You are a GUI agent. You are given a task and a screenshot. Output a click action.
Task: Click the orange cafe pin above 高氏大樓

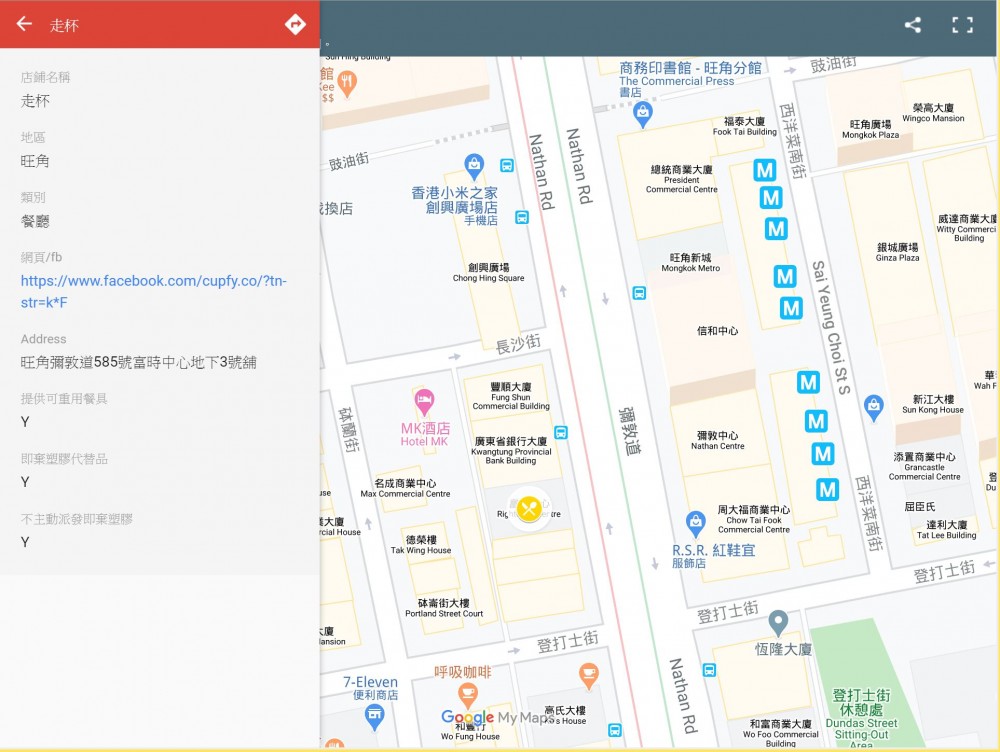pos(589,676)
